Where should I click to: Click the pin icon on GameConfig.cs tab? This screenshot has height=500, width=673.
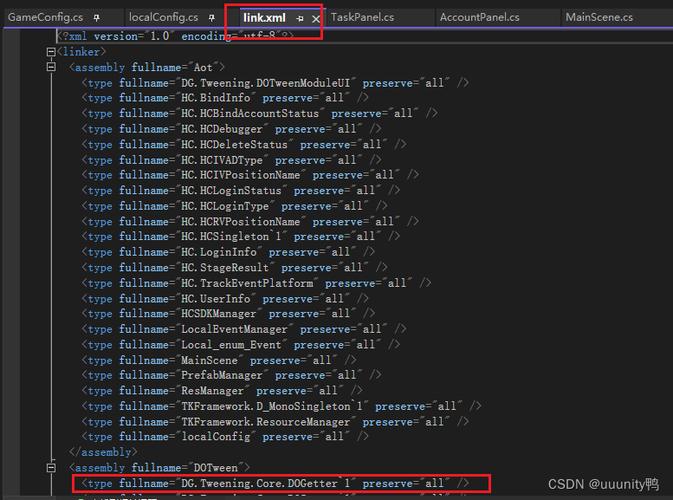(x=97, y=18)
